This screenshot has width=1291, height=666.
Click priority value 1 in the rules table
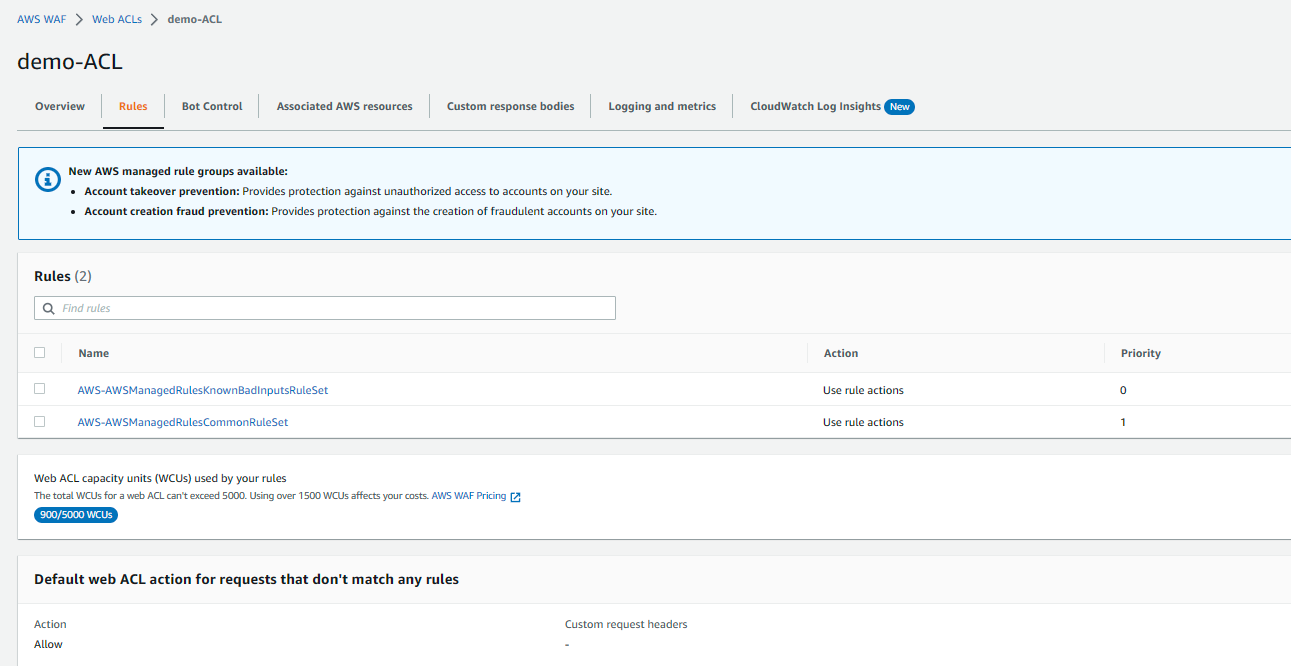click(x=1124, y=422)
